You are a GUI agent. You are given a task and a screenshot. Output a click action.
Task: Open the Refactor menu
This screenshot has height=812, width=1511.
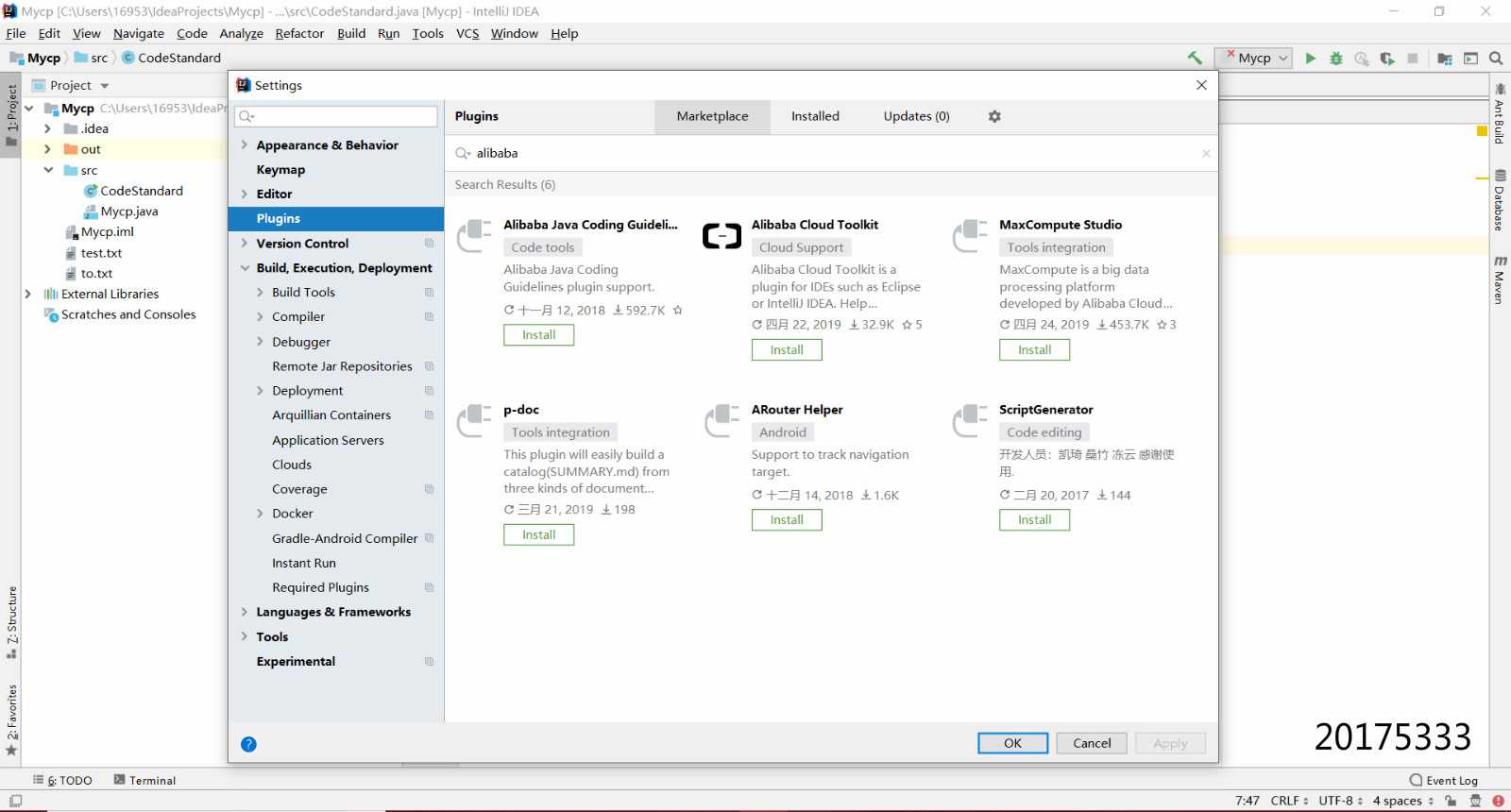299,33
